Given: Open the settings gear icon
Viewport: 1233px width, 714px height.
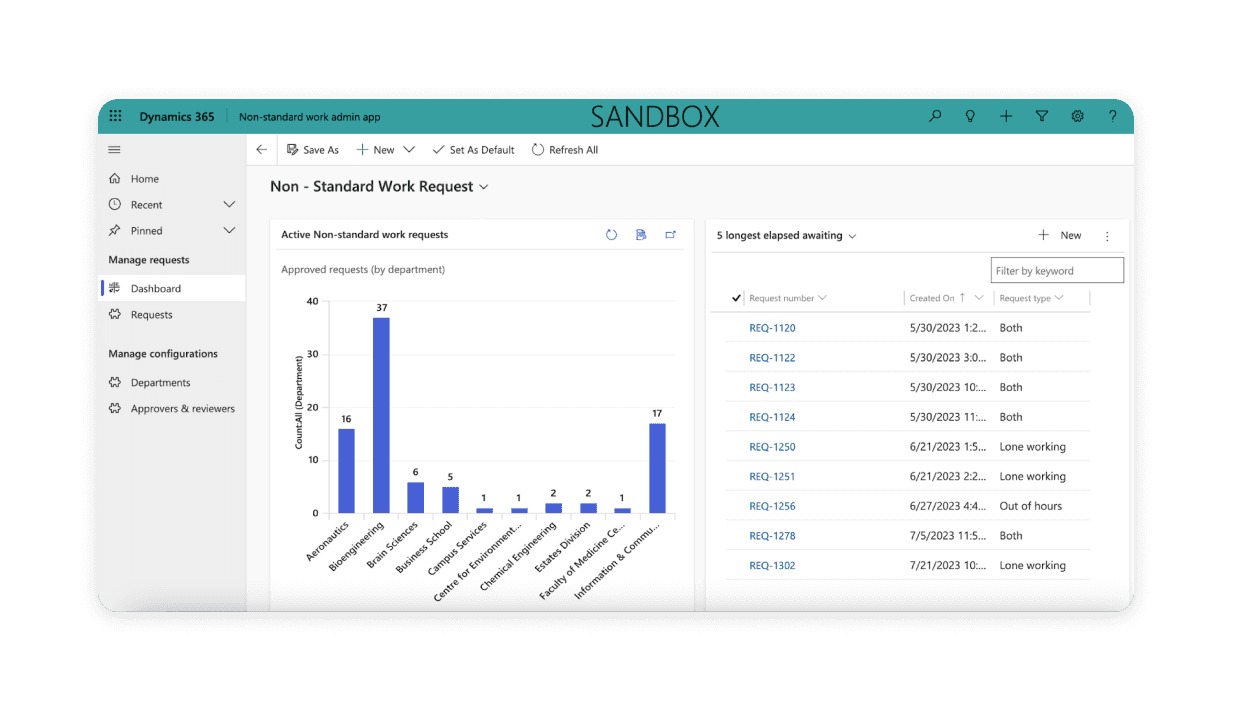Looking at the screenshot, I should pyautogui.click(x=1078, y=116).
